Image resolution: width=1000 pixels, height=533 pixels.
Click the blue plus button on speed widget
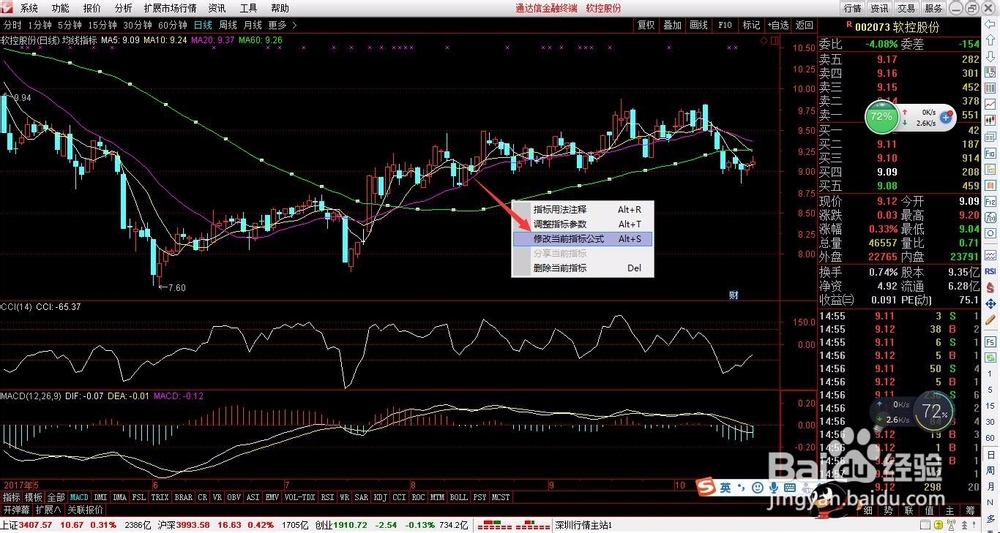point(946,117)
